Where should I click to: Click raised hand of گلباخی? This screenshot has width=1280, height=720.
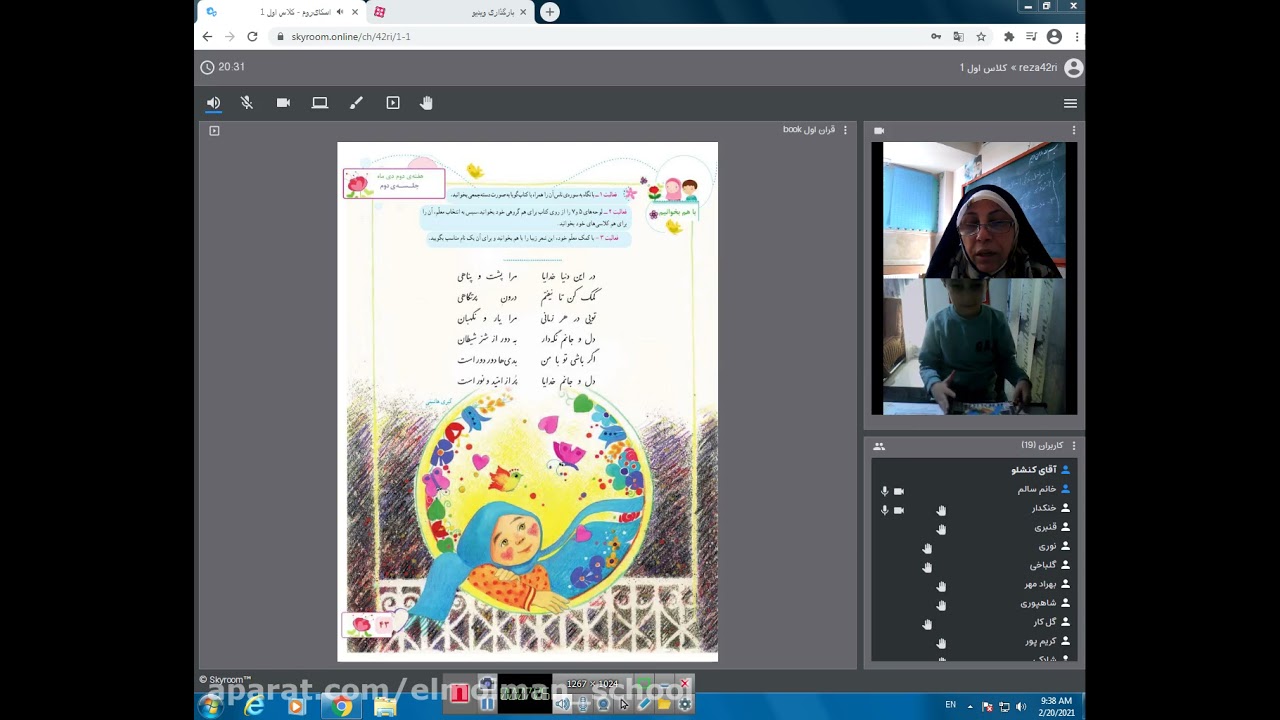pyautogui.click(x=927, y=567)
